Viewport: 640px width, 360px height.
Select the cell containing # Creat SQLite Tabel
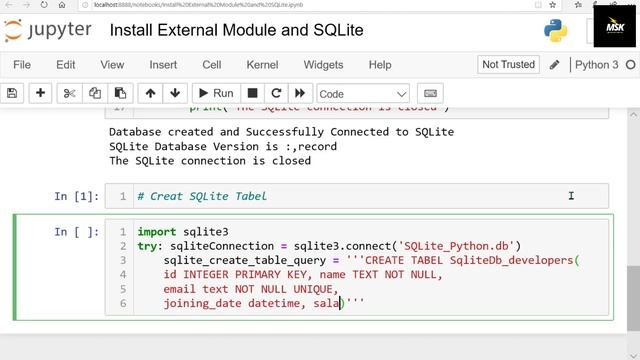(356, 196)
